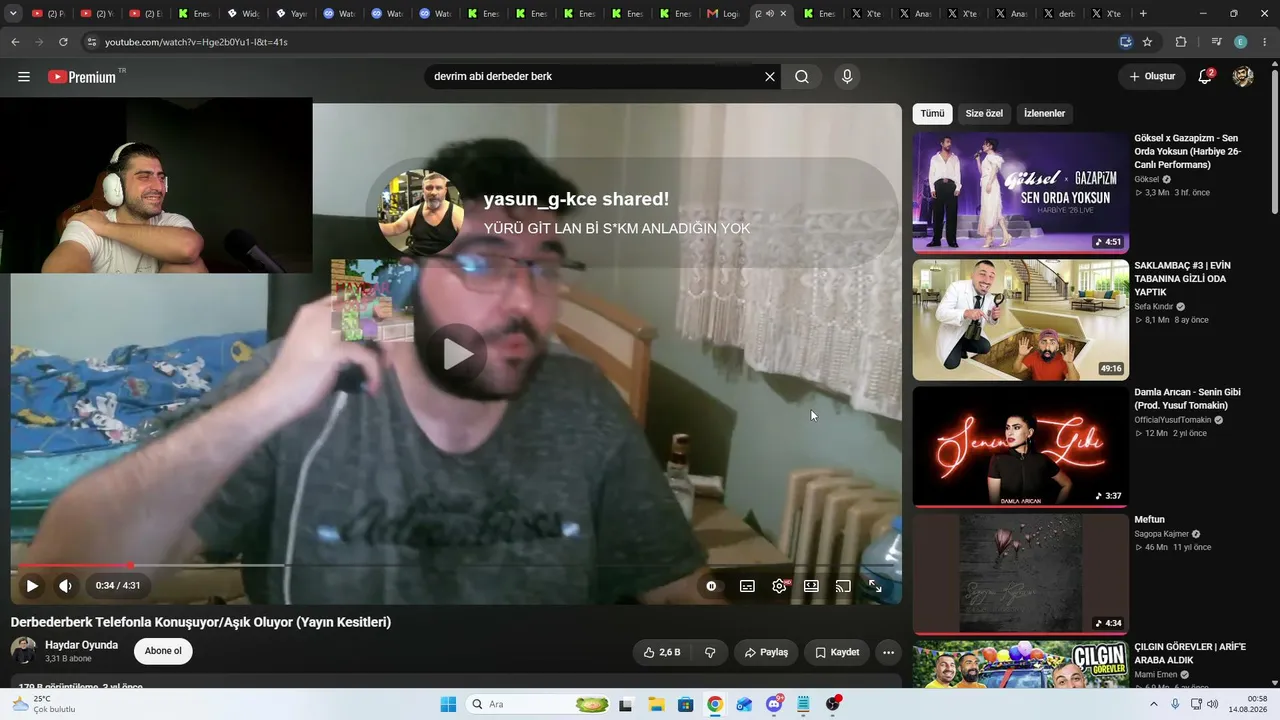Toggle subtitles in the player
Viewport: 1280px width, 720px height.
(x=747, y=586)
